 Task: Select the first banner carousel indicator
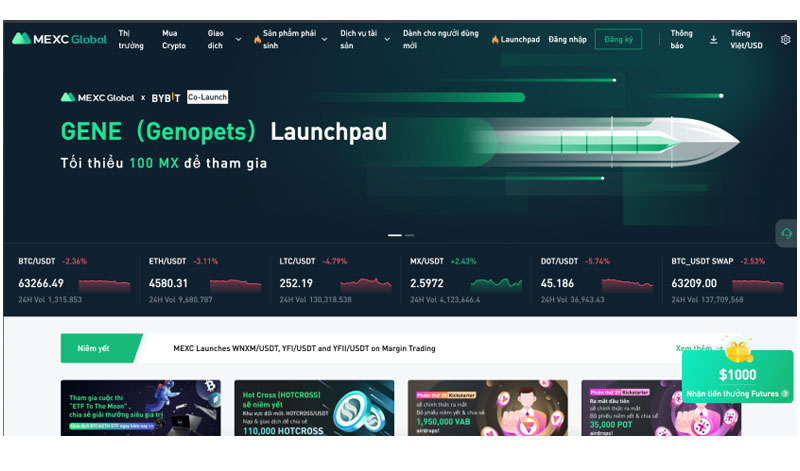pyautogui.click(x=394, y=235)
